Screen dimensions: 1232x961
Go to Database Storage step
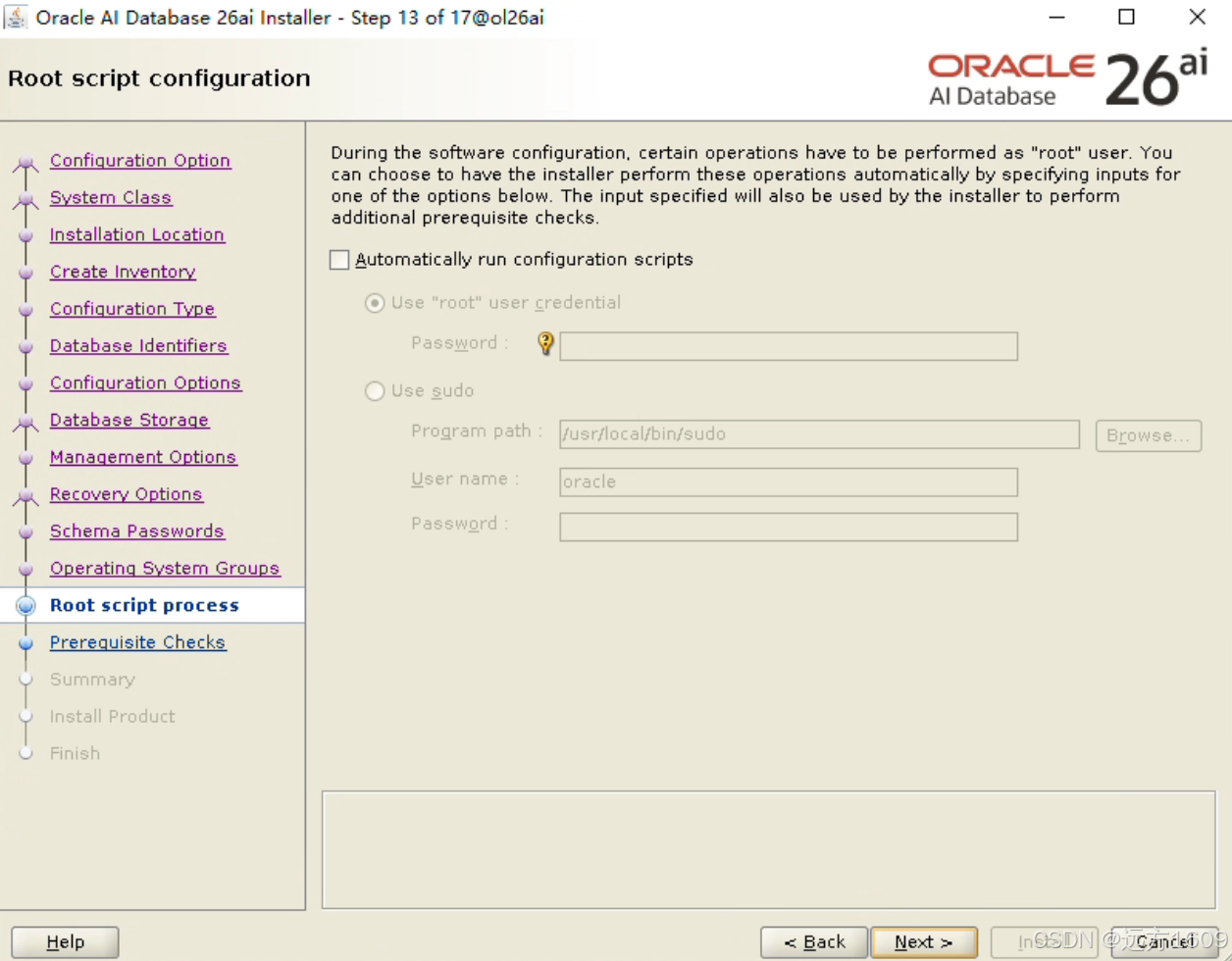point(129,421)
